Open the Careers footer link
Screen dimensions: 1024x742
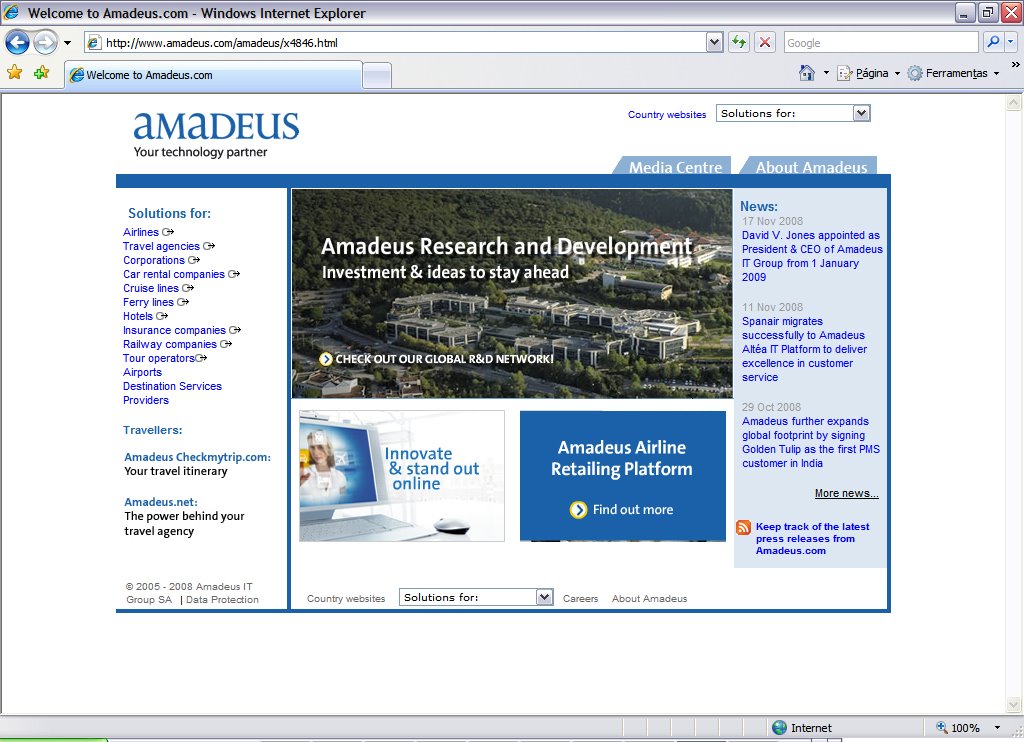581,598
